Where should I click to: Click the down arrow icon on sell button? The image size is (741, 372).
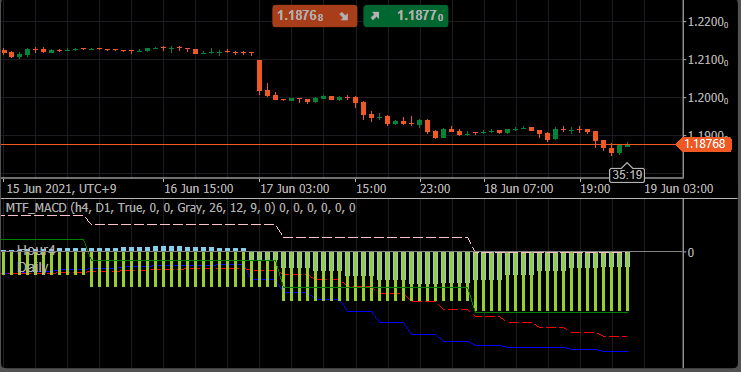(x=344, y=16)
